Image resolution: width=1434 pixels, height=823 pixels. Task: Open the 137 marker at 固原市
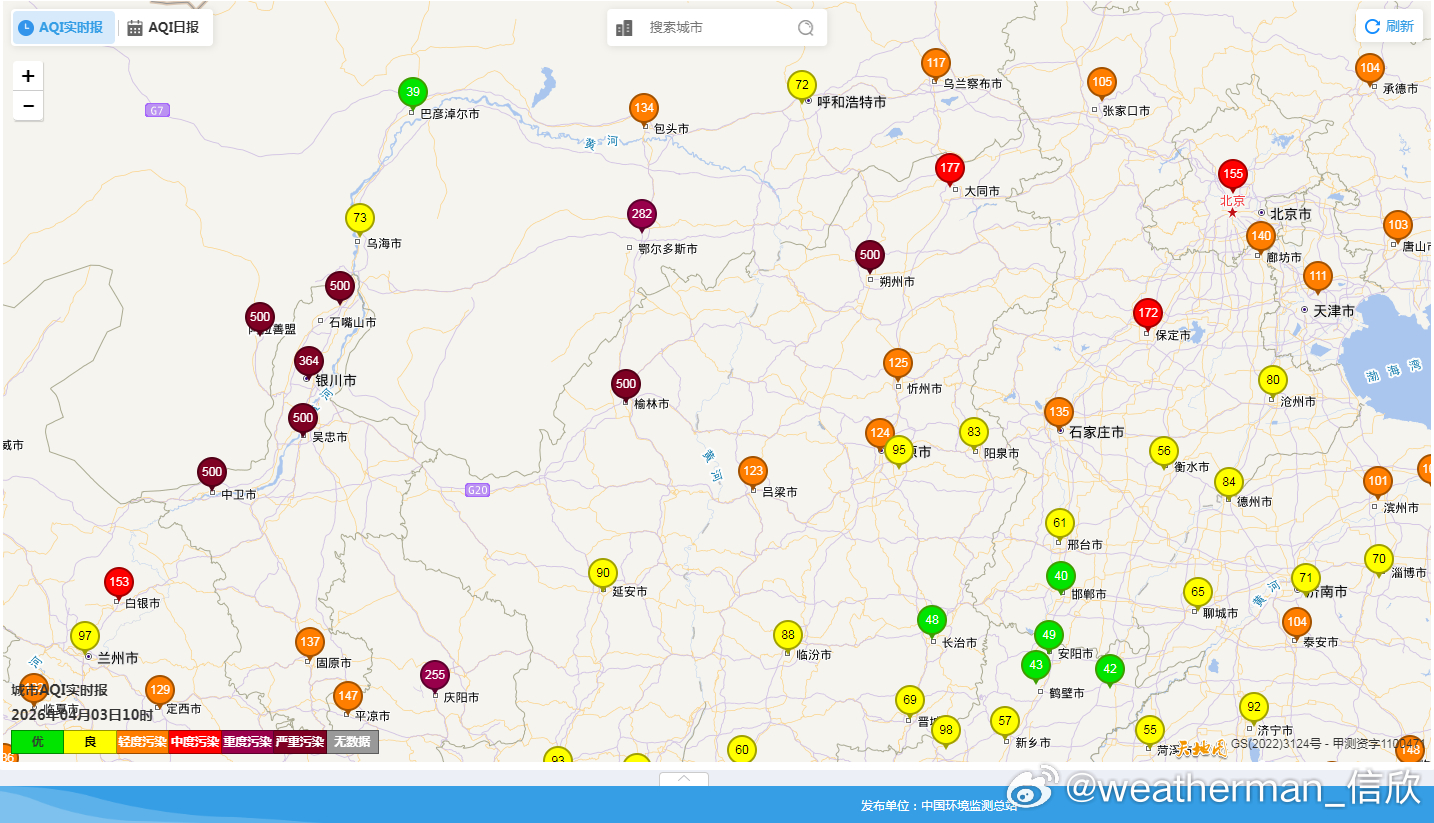(x=310, y=642)
